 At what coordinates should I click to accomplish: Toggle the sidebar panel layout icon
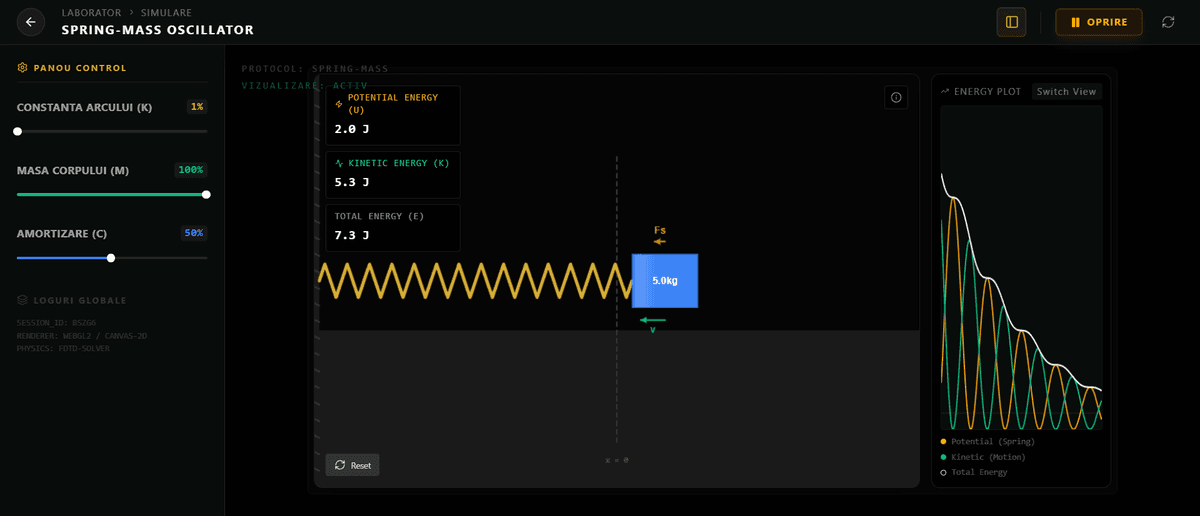tap(1011, 22)
